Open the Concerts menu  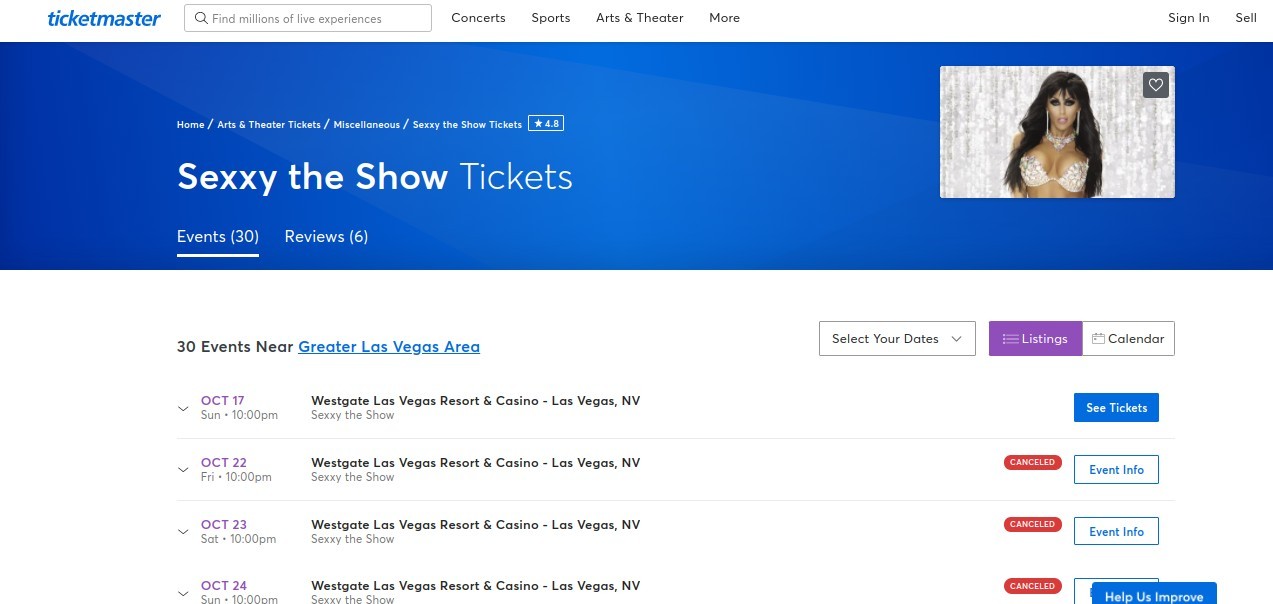pos(478,18)
